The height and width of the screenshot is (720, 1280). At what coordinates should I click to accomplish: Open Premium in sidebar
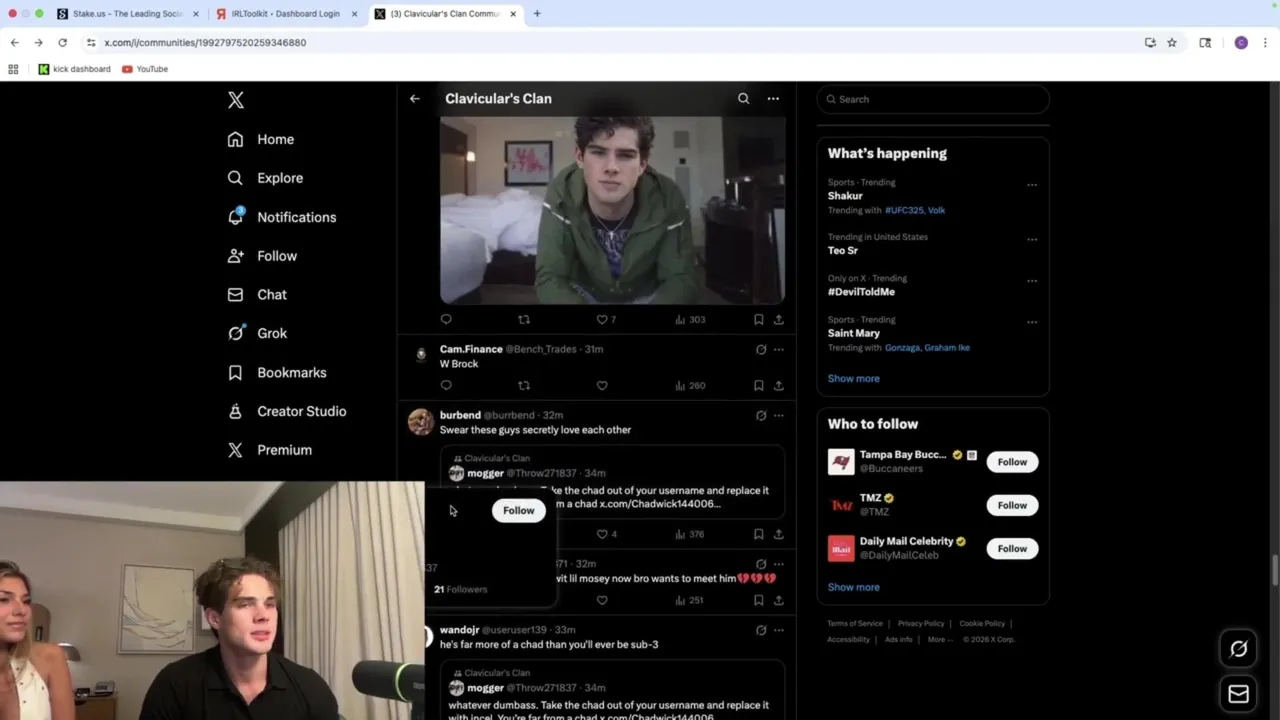coord(270,450)
